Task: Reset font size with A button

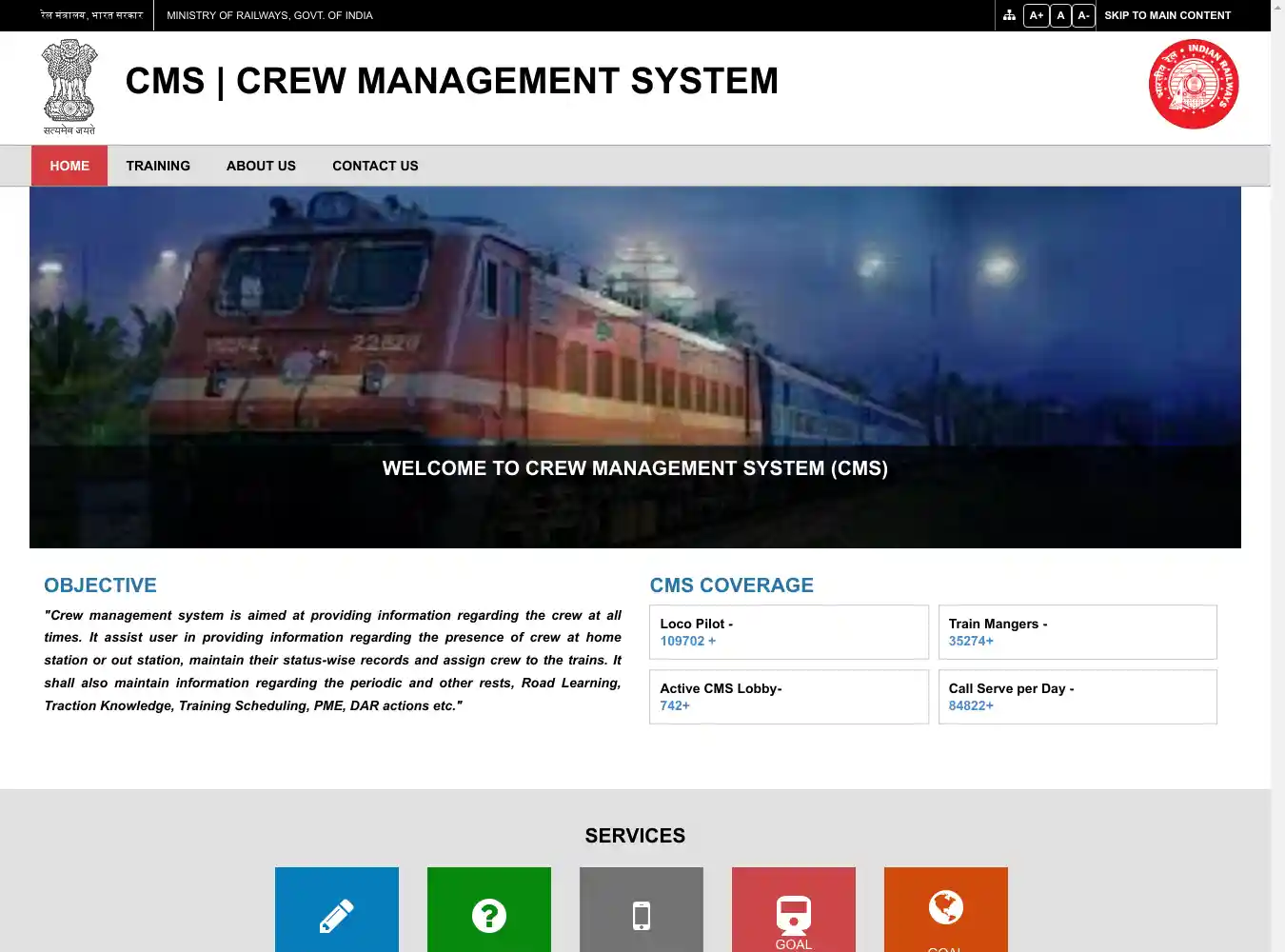Action: pyautogui.click(x=1060, y=15)
